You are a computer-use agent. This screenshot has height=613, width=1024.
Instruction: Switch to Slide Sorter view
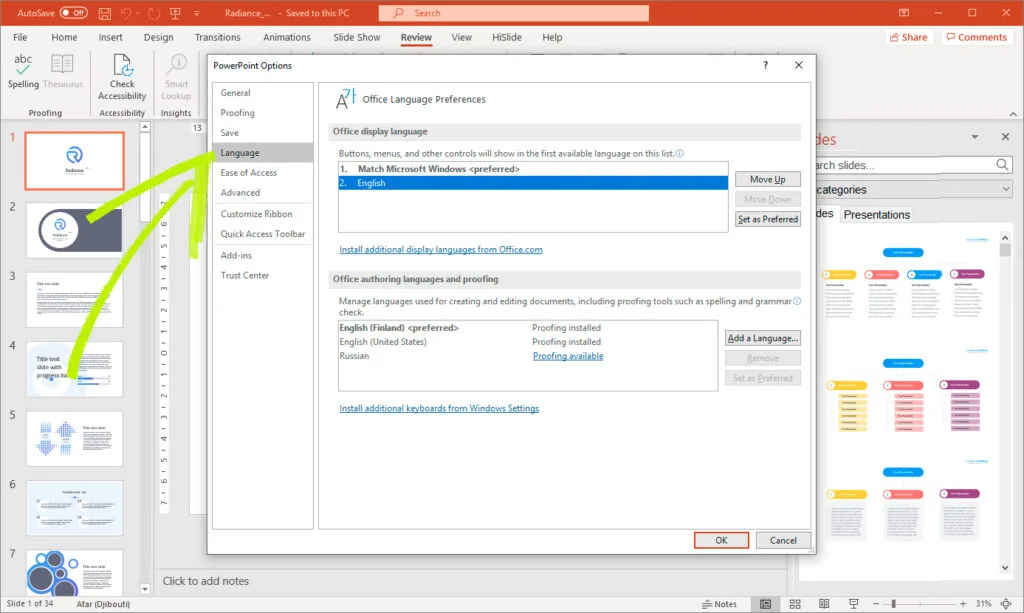click(x=795, y=605)
